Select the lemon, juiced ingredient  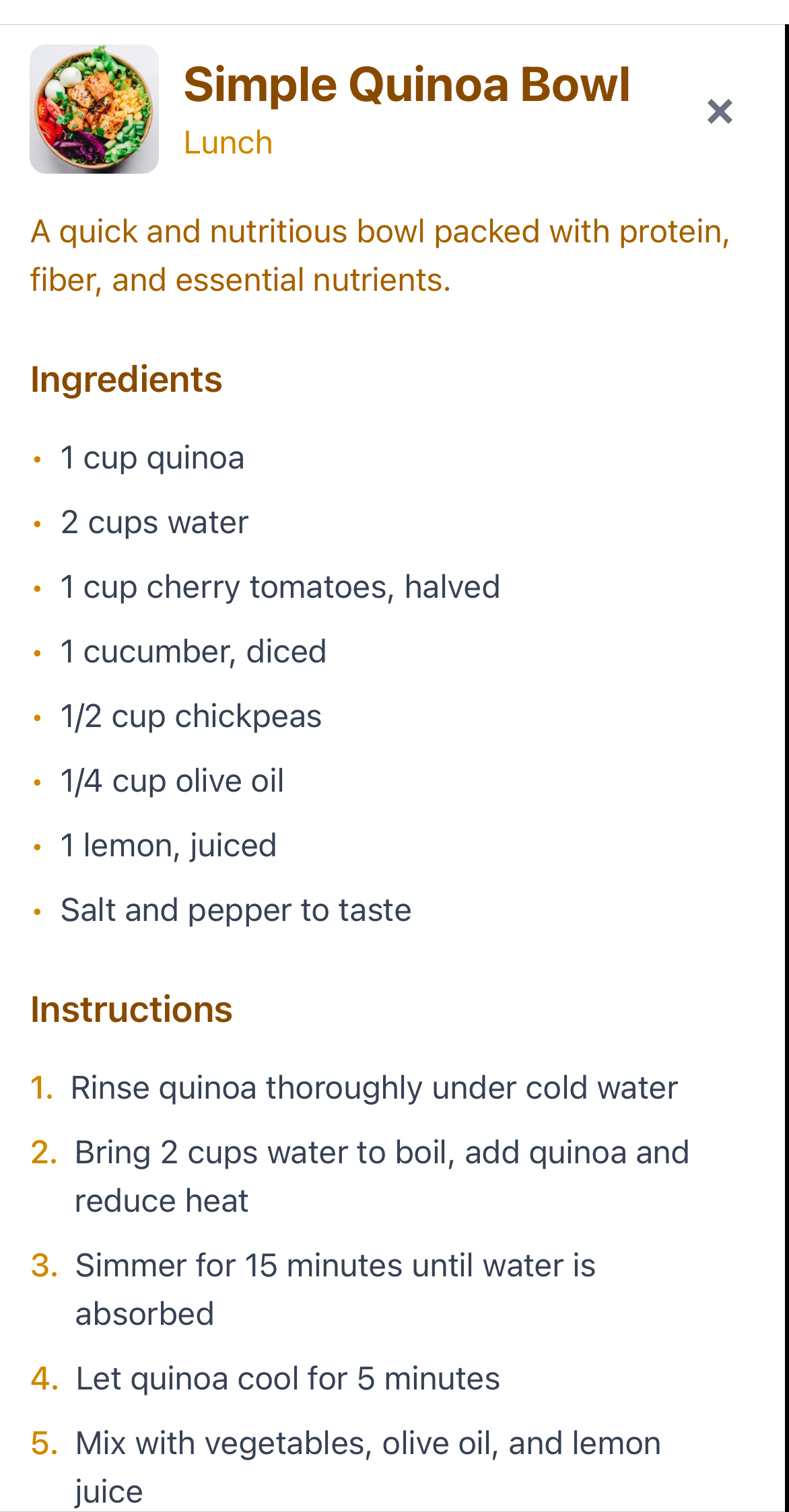coord(168,846)
